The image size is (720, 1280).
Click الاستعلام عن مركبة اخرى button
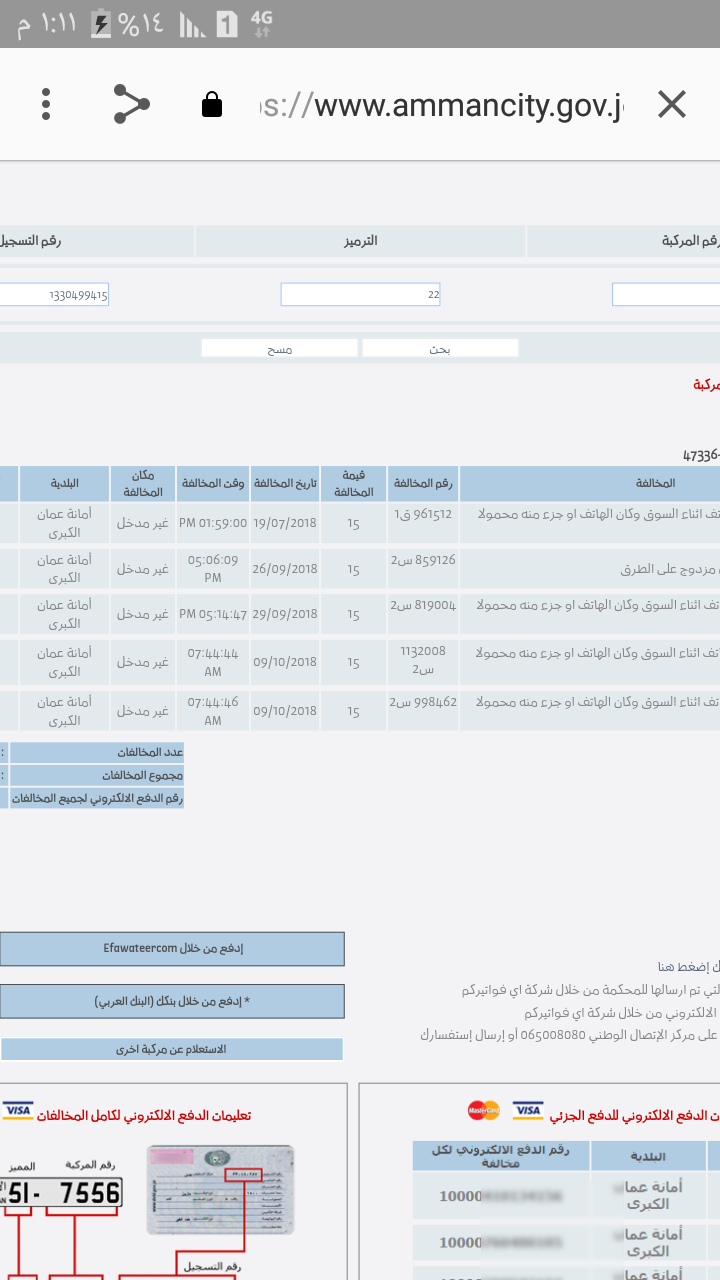click(172, 1049)
